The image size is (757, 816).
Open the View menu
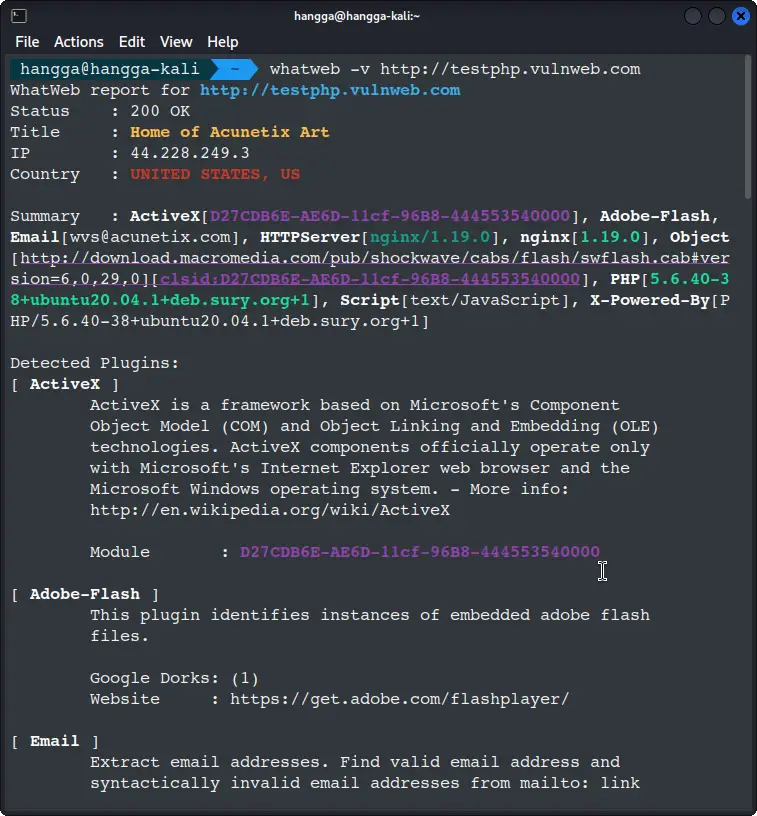[176, 42]
